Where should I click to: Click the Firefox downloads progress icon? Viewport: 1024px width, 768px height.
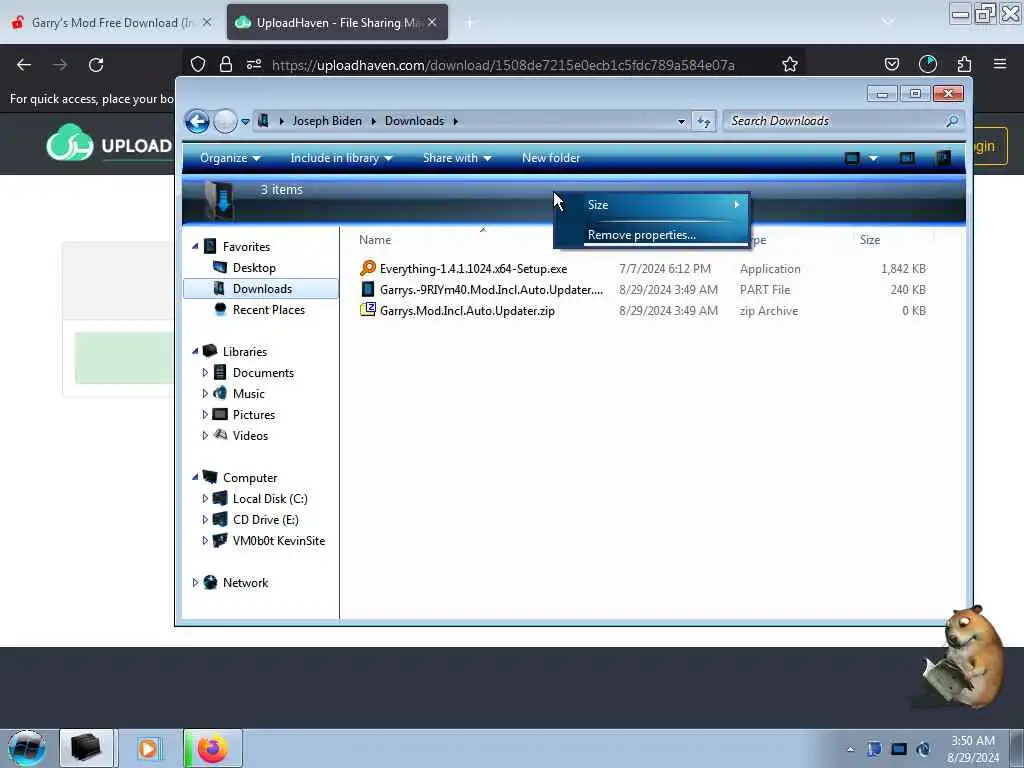tap(927, 65)
